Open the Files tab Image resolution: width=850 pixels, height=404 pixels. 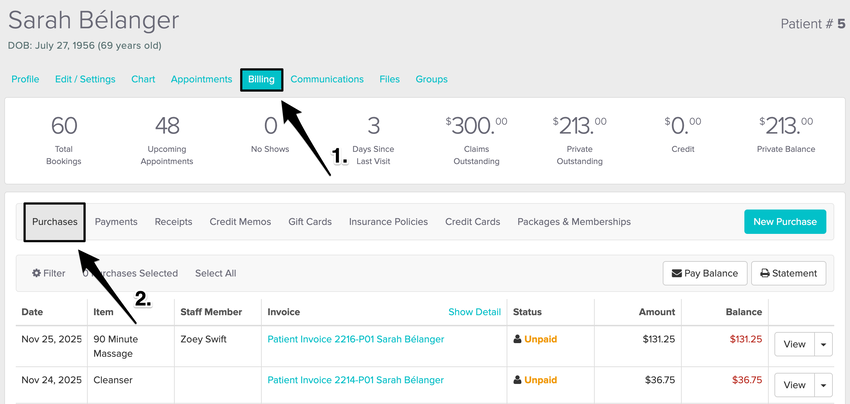coord(390,79)
